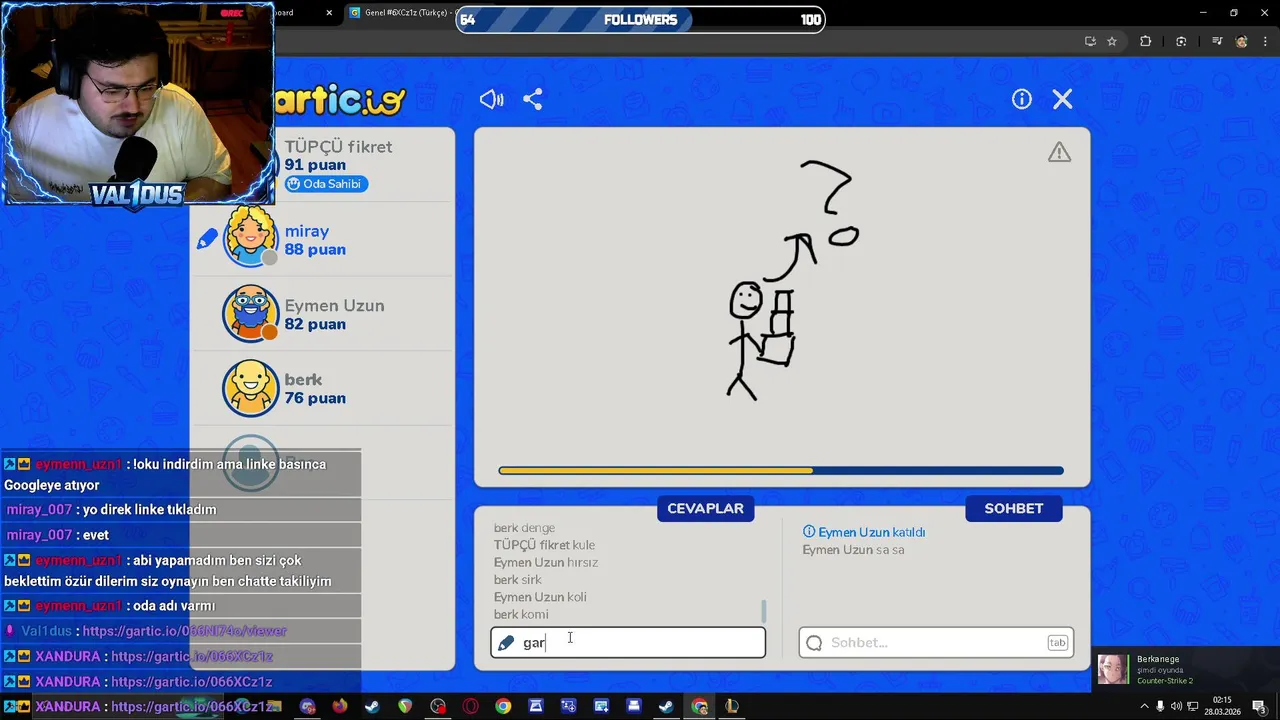Open berk's avatar in the player list

pos(250,388)
